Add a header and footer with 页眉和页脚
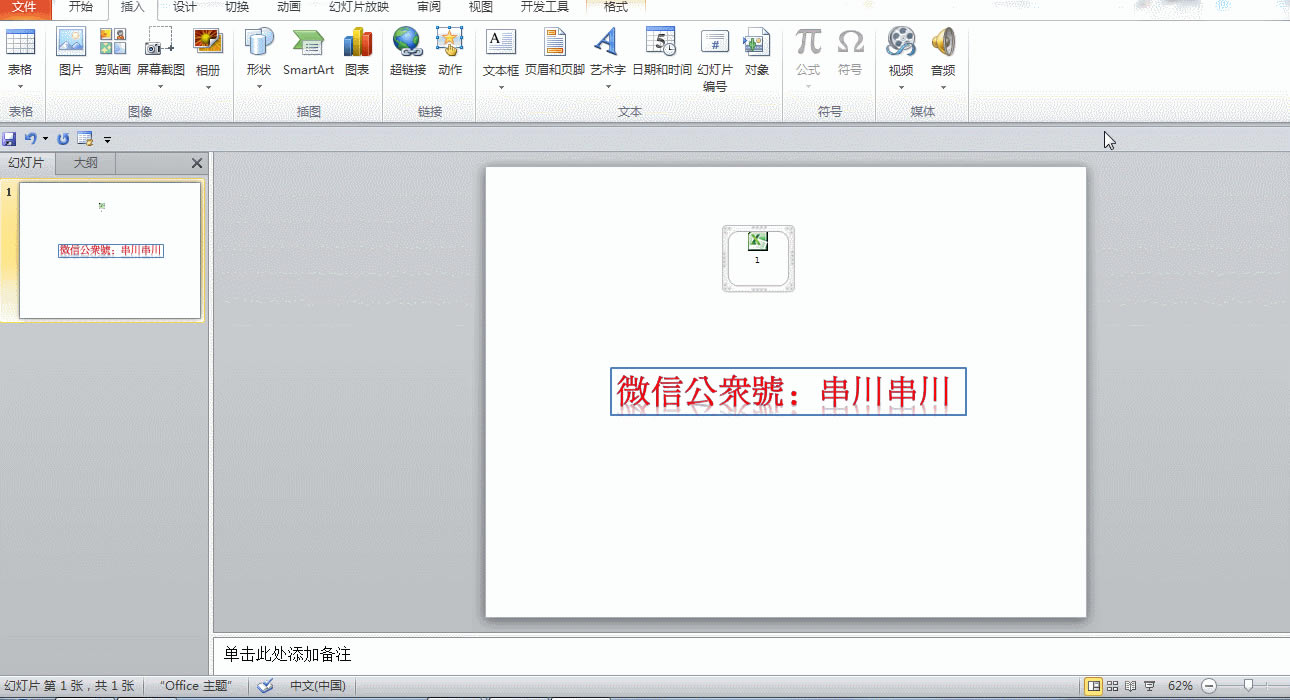Viewport: 1290px width, 700px height. click(x=555, y=55)
